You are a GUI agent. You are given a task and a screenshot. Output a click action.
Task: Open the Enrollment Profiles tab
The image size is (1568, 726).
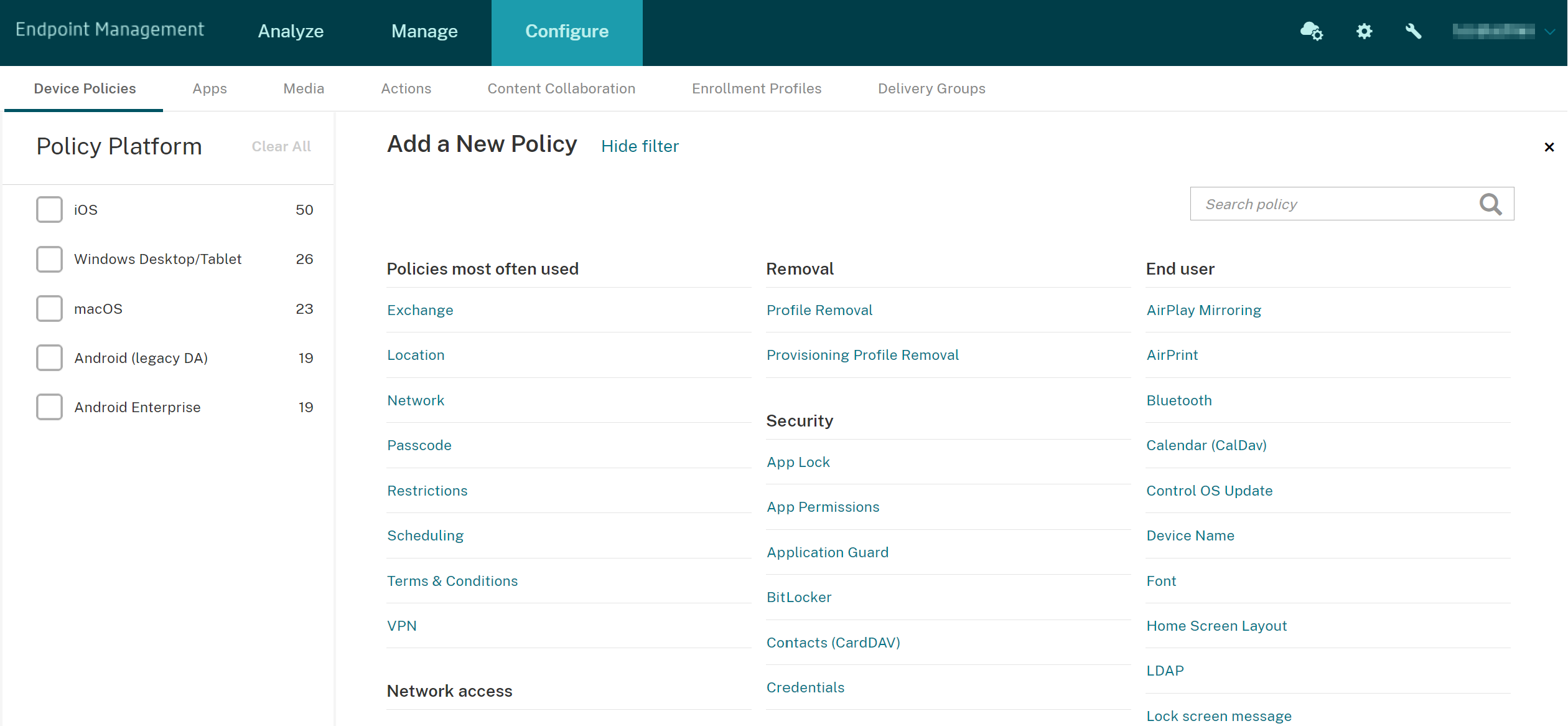click(757, 88)
